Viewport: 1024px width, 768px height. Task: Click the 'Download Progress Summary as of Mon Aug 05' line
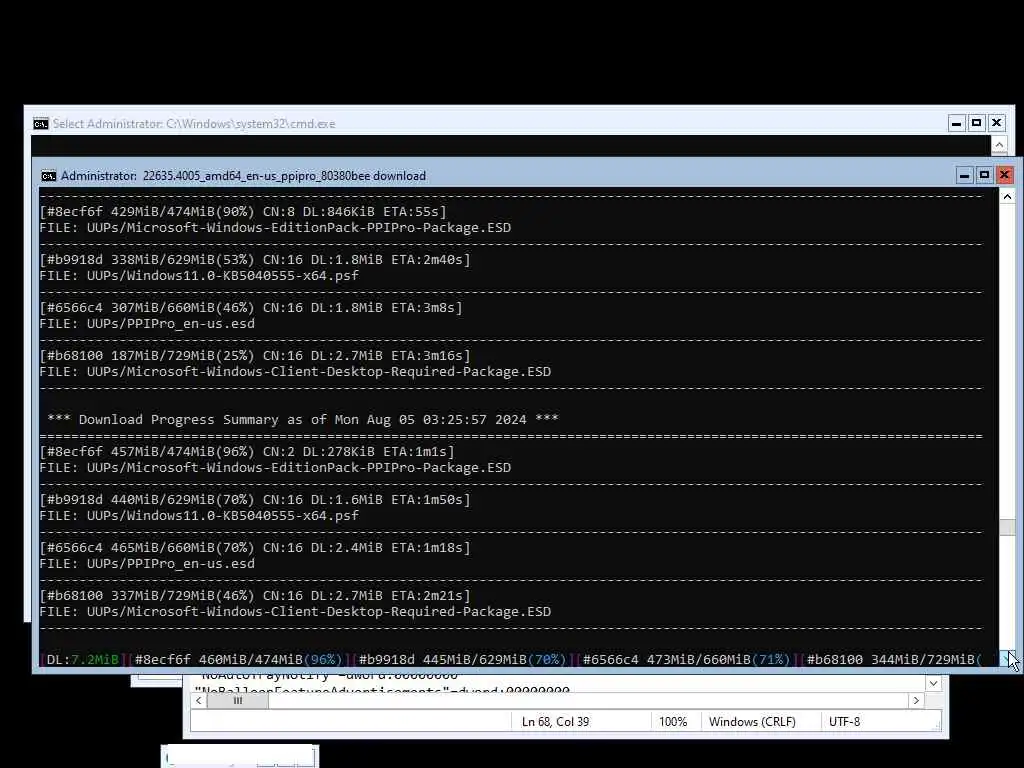pos(303,419)
